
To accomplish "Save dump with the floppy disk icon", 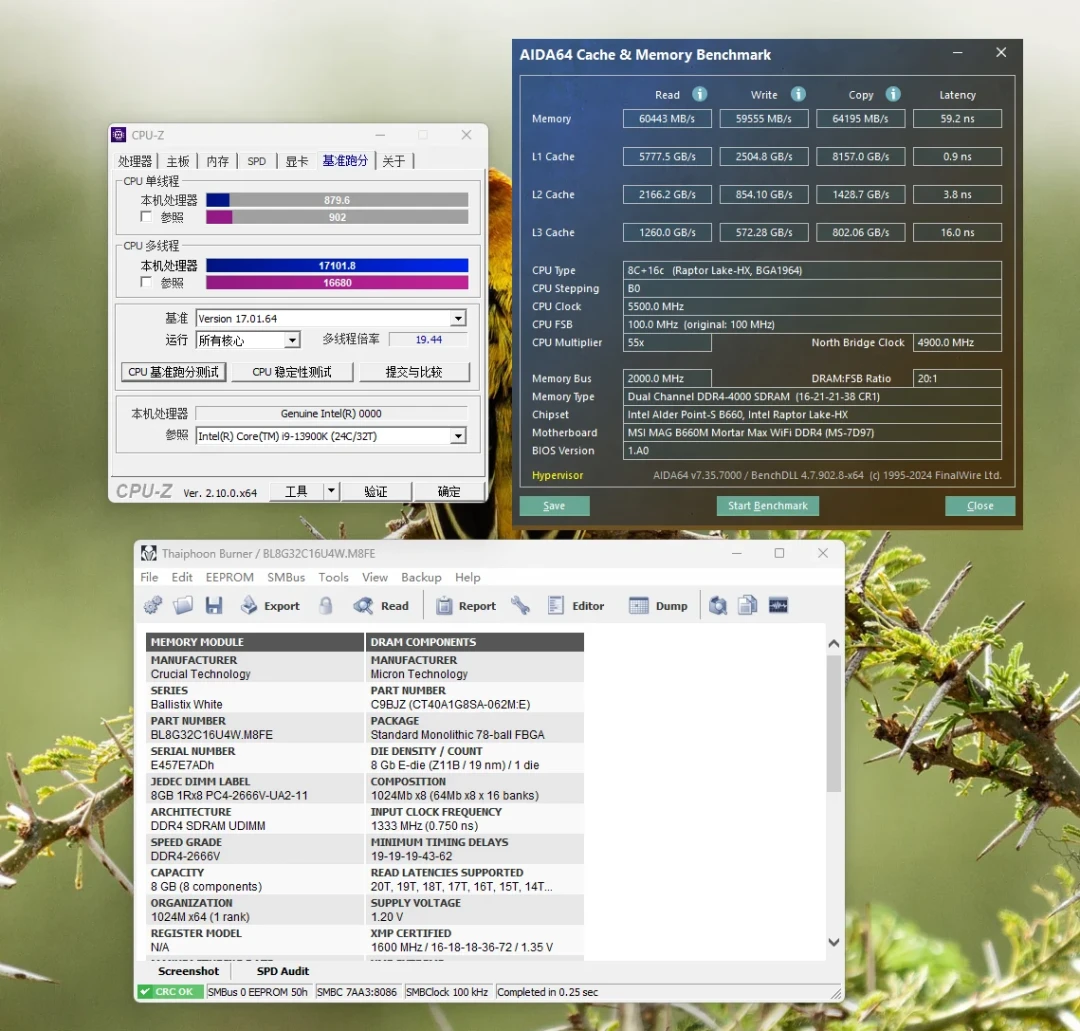I will click(x=214, y=605).
